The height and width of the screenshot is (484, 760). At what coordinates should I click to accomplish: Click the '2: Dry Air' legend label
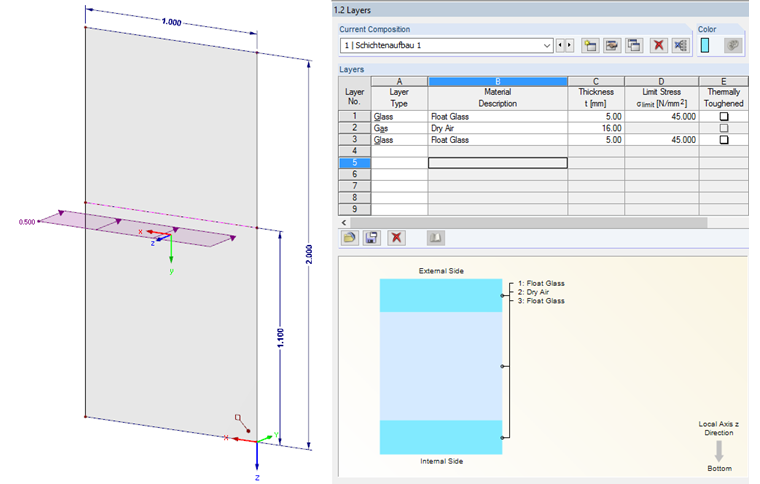(x=533, y=292)
